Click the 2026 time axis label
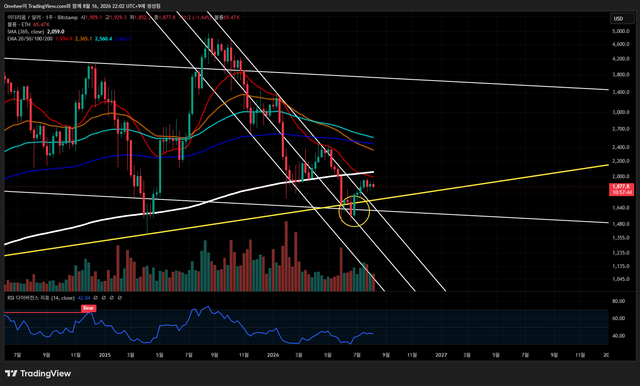 (x=273, y=355)
